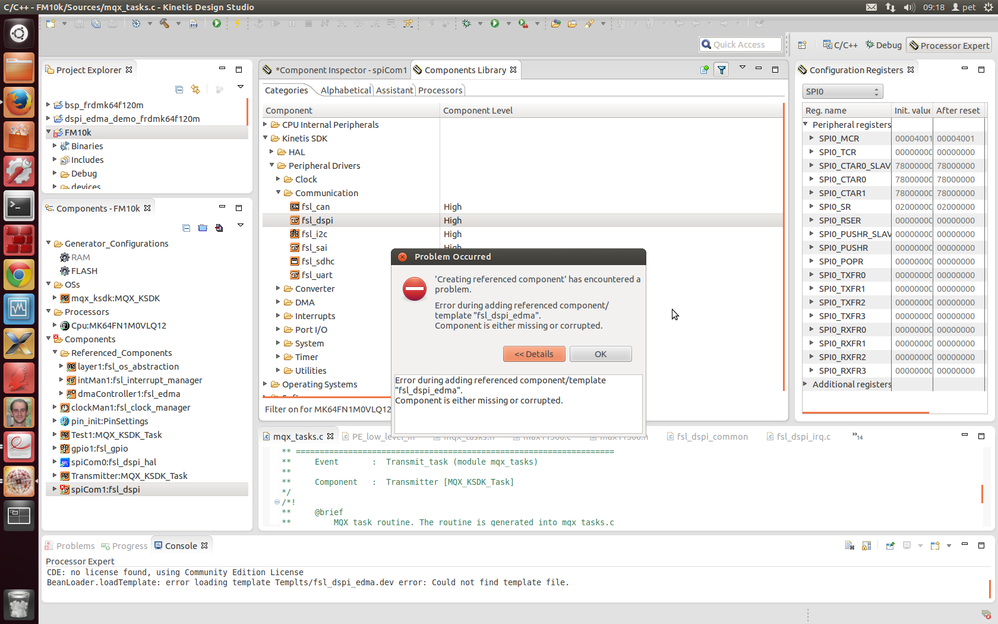Click the Open Perspective icon

pyautogui.click(x=801, y=45)
